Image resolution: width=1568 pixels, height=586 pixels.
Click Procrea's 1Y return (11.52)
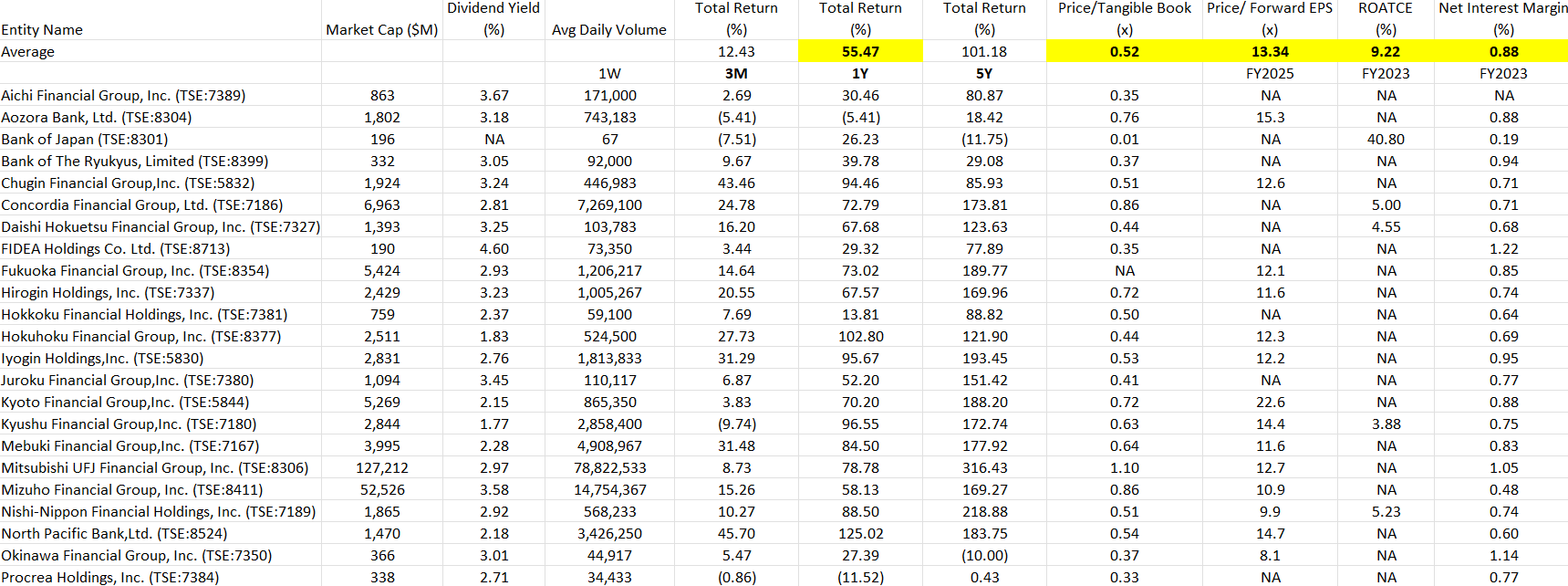point(860,578)
